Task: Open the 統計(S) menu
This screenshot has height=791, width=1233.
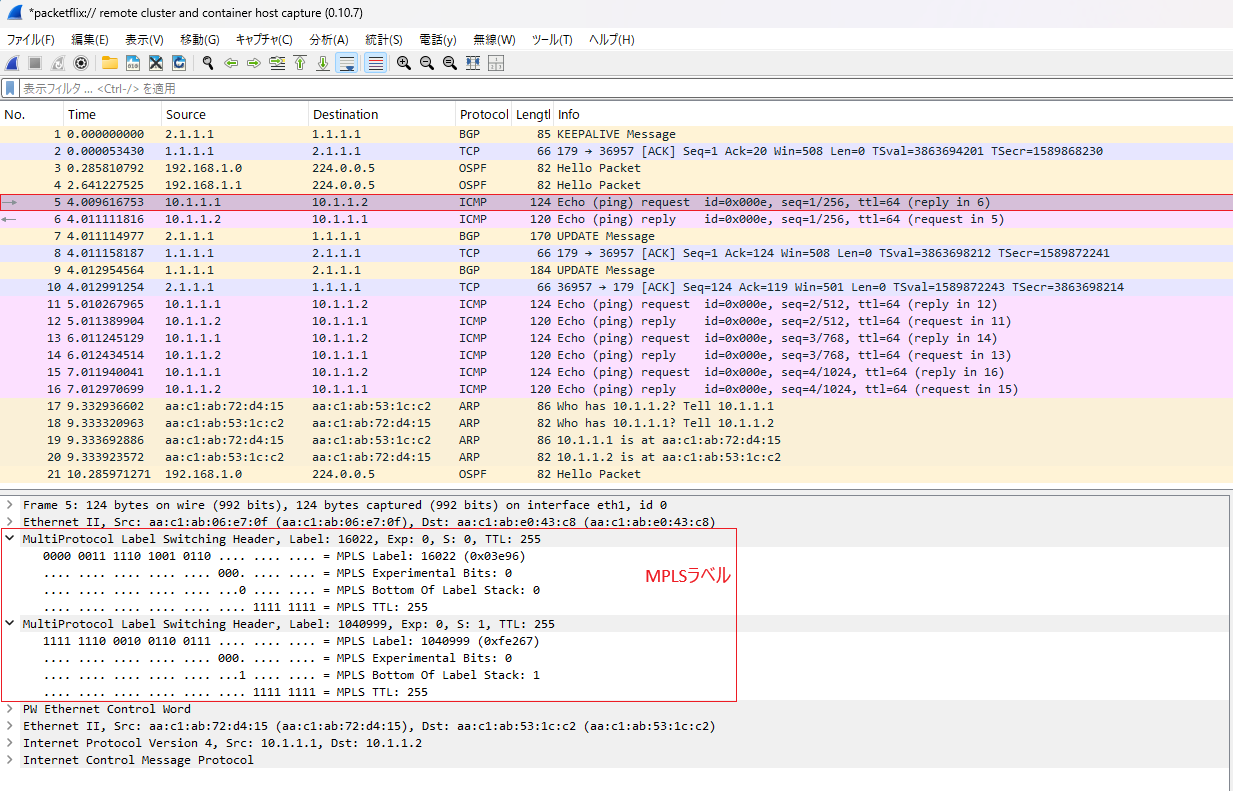Action: tap(383, 40)
